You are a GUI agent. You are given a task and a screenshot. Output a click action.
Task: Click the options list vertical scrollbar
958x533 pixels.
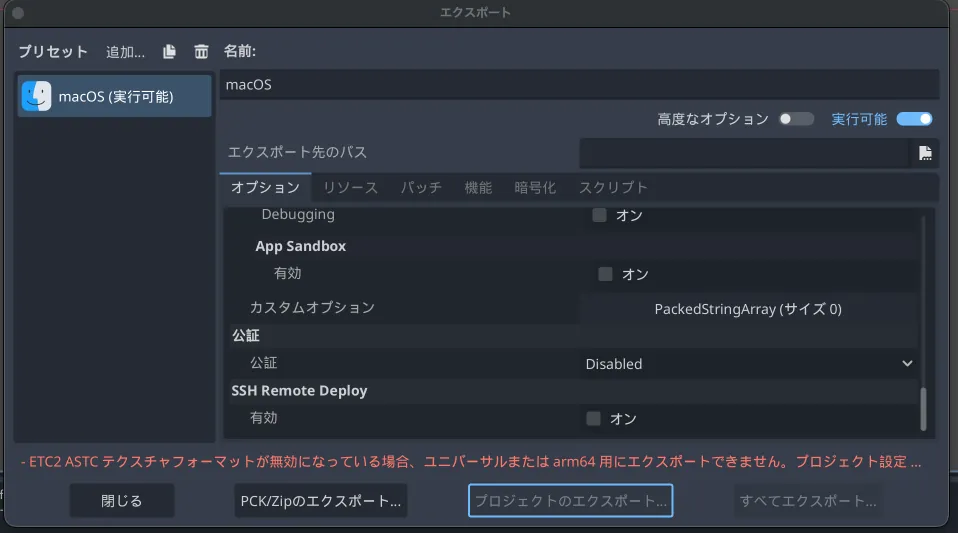tap(923, 409)
